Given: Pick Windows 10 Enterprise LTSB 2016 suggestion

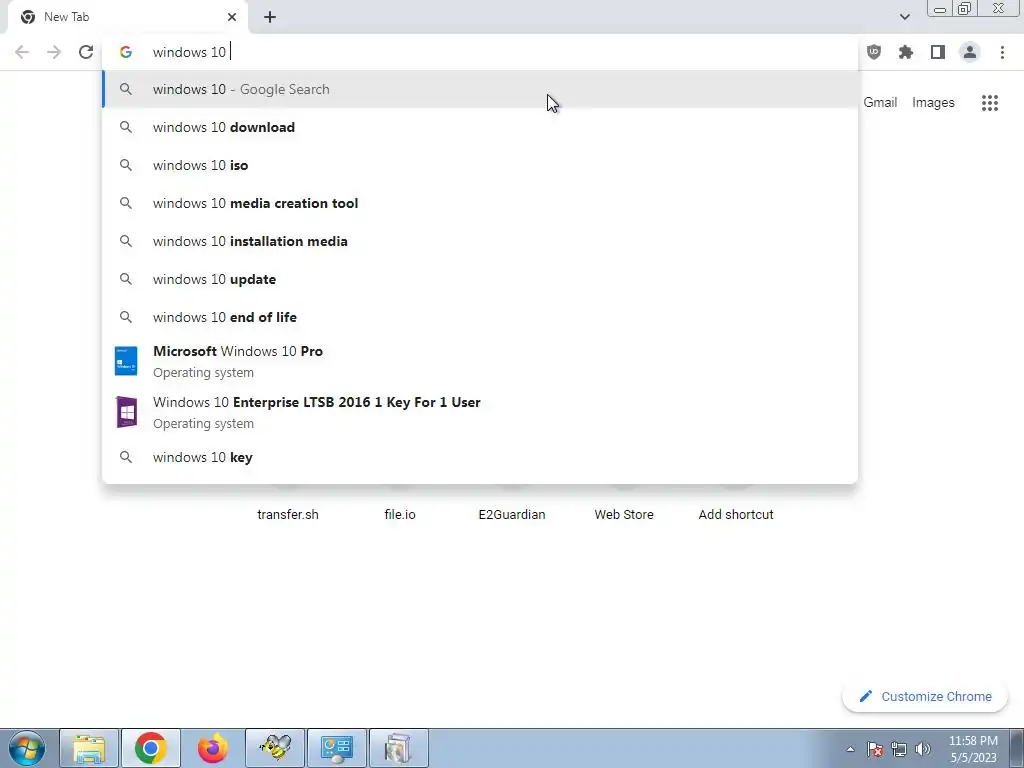Looking at the screenshot, I should point(480,412).
